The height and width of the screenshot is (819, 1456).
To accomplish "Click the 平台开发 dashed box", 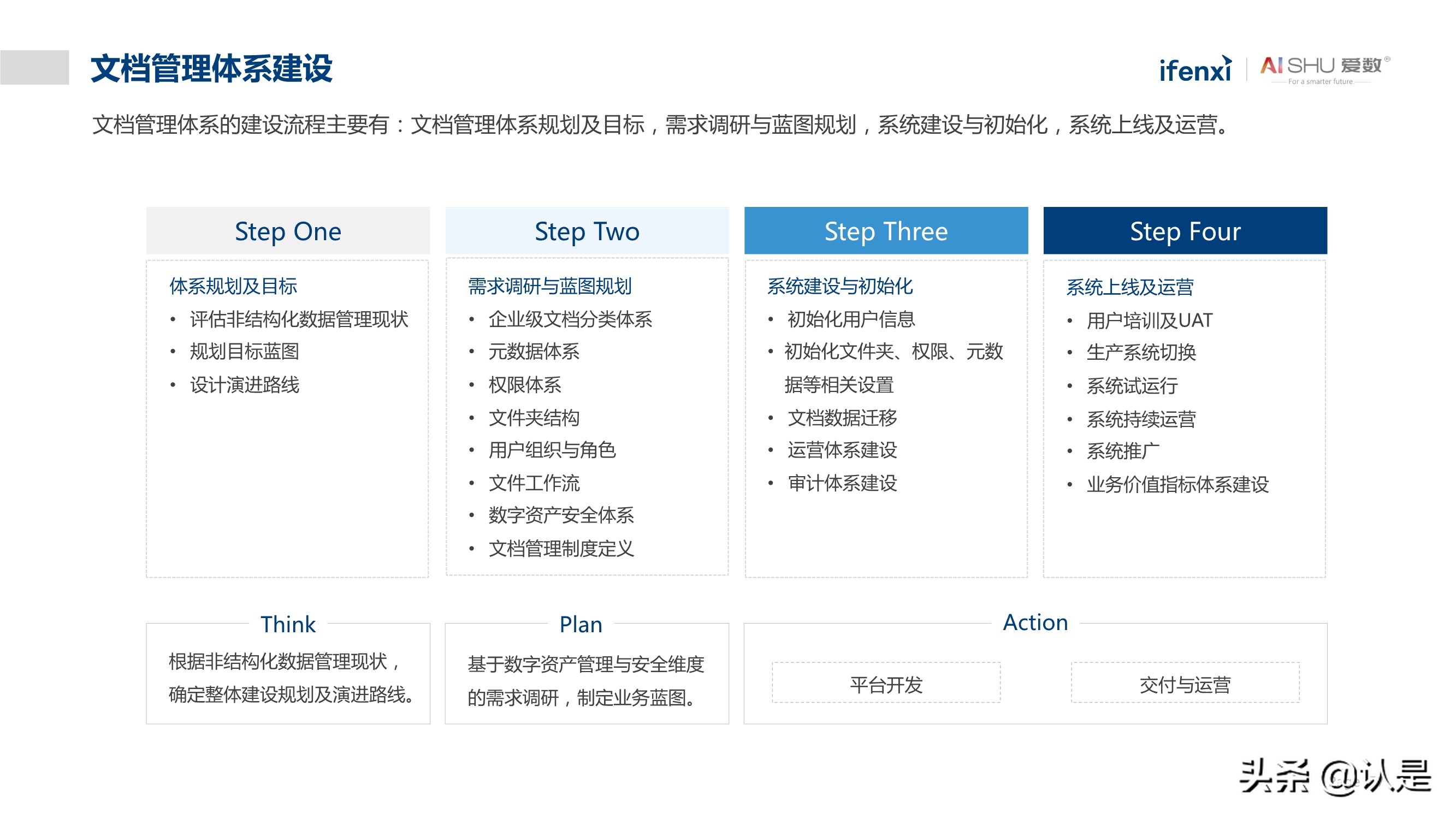I will (886, 685).
